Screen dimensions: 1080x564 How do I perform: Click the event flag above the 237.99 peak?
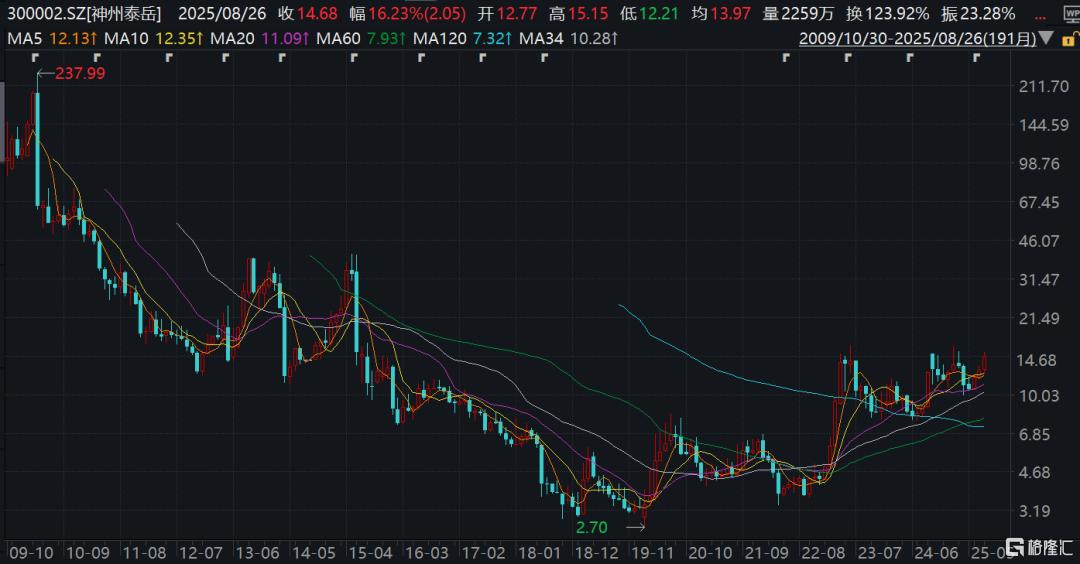pos(36,58)
